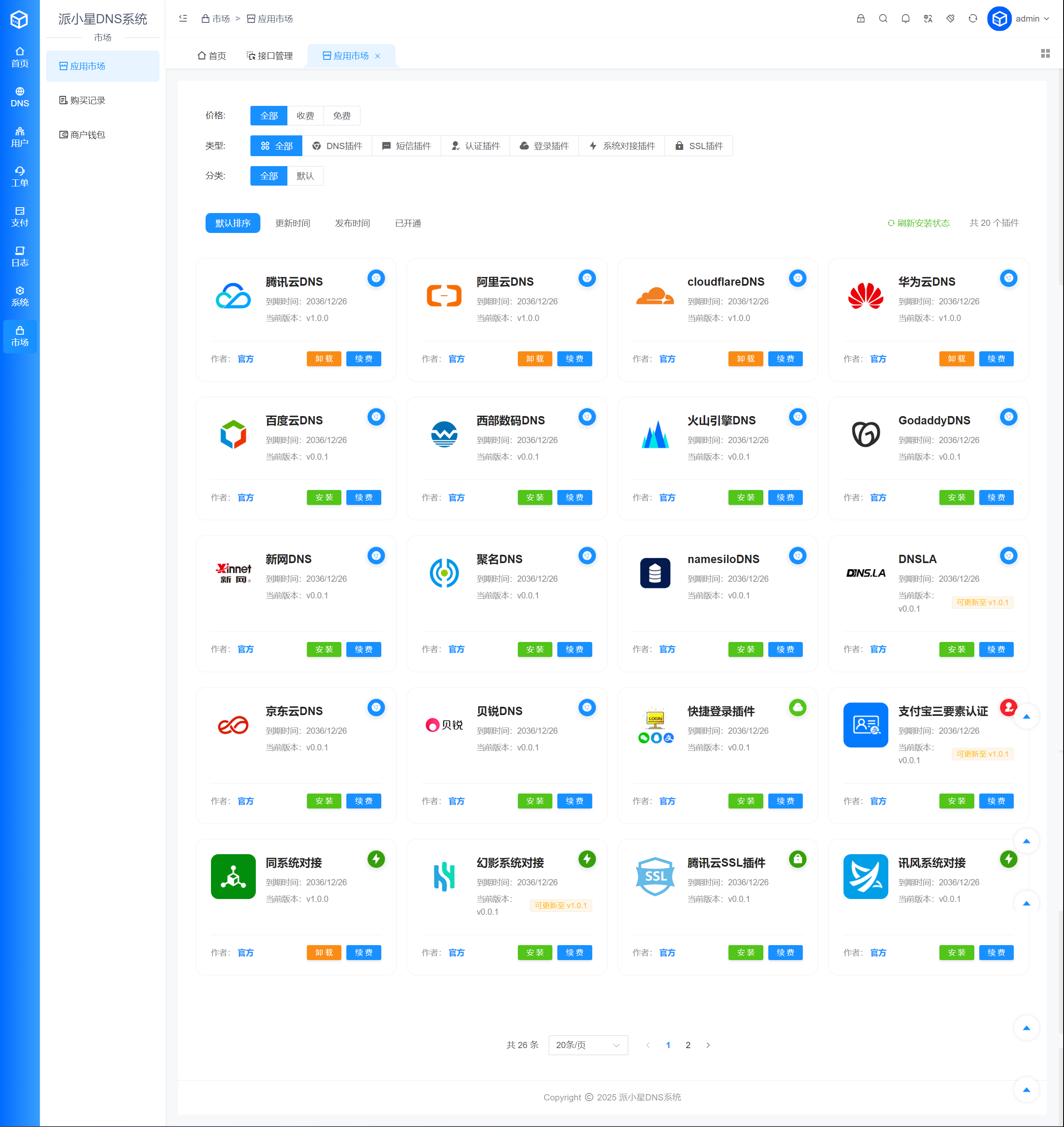Go to next page arrow in pagination

click(708, 1045)
